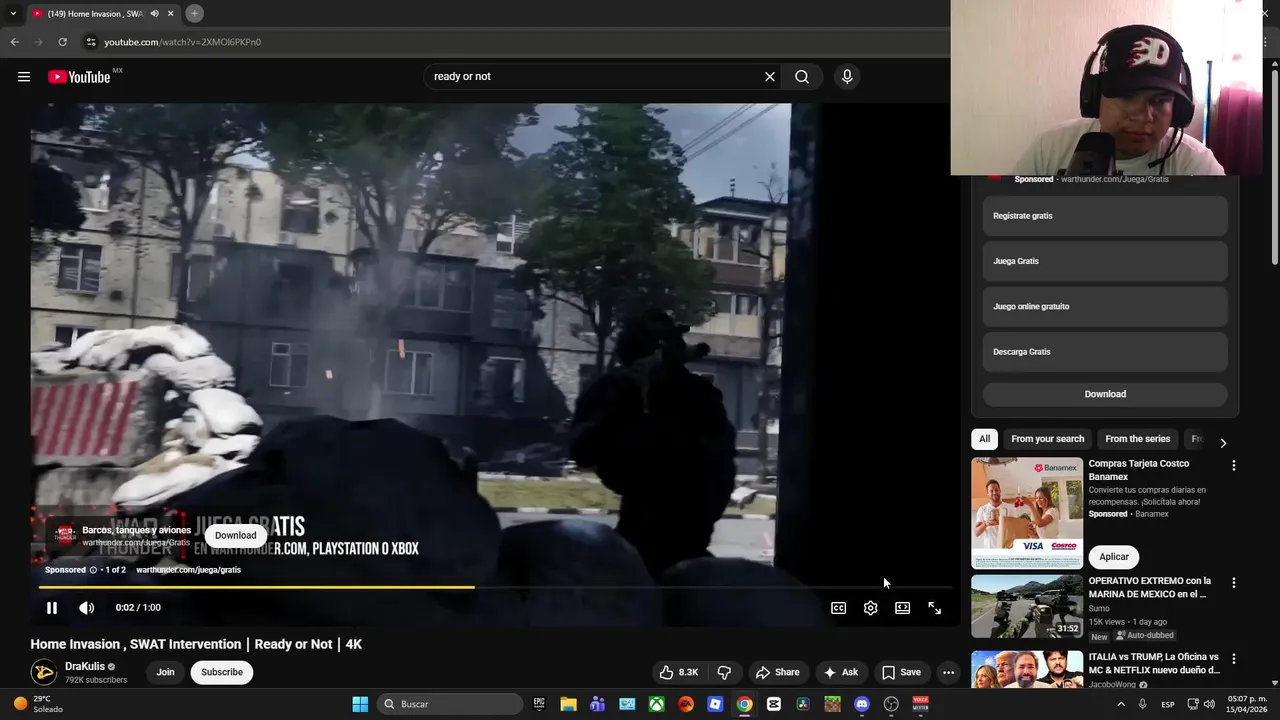Join the DraKulis channel membership

165,672
